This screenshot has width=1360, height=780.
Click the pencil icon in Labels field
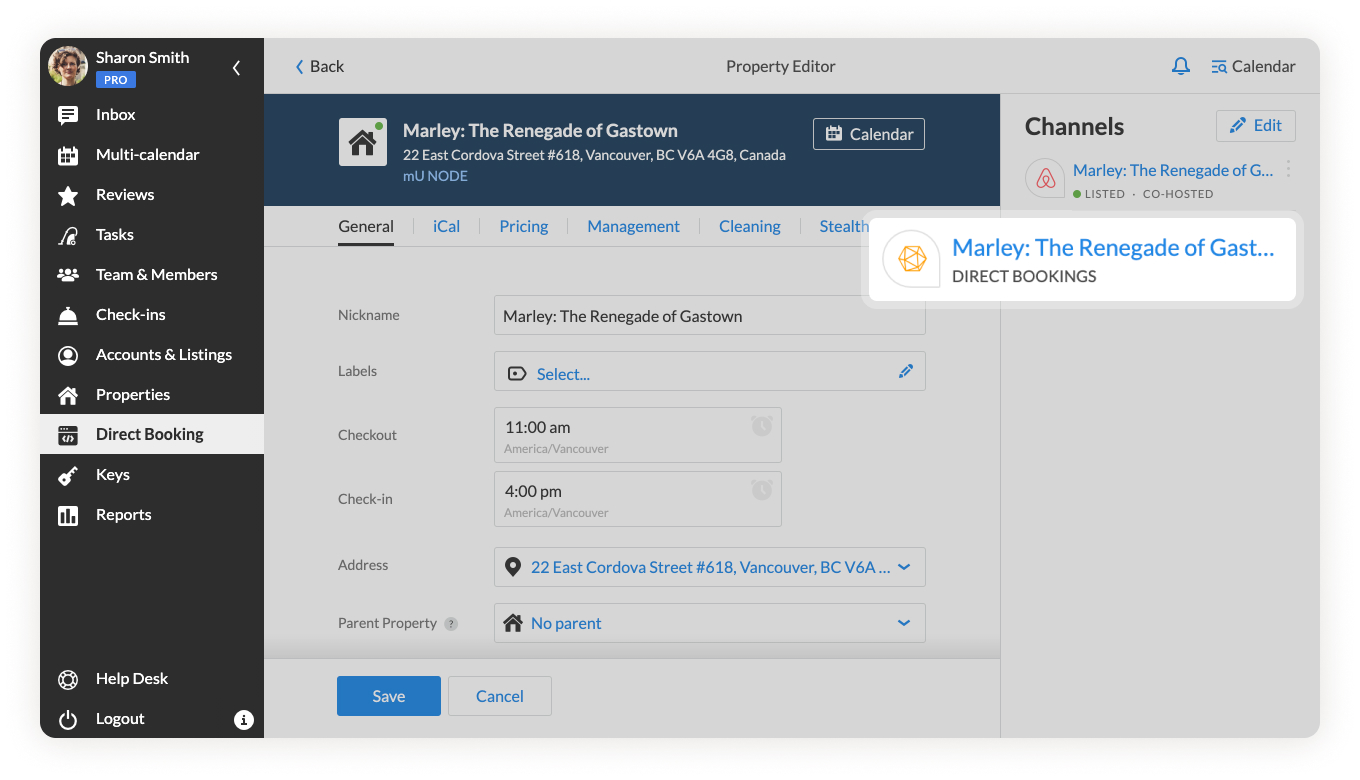(906, 371)
